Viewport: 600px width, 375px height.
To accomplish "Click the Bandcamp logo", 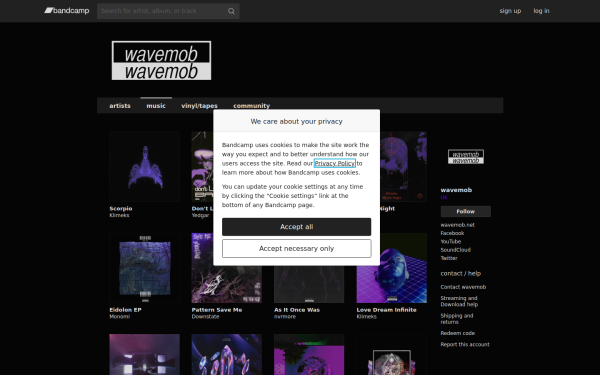I will click(67, 11).
